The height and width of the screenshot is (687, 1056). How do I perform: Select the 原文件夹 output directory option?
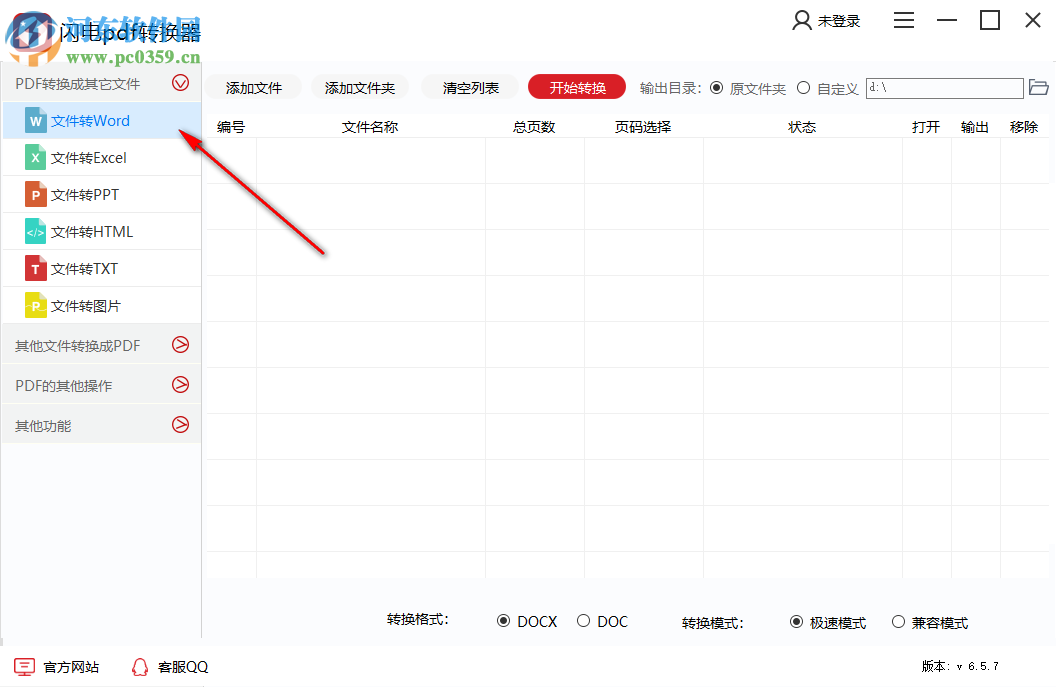717,88
